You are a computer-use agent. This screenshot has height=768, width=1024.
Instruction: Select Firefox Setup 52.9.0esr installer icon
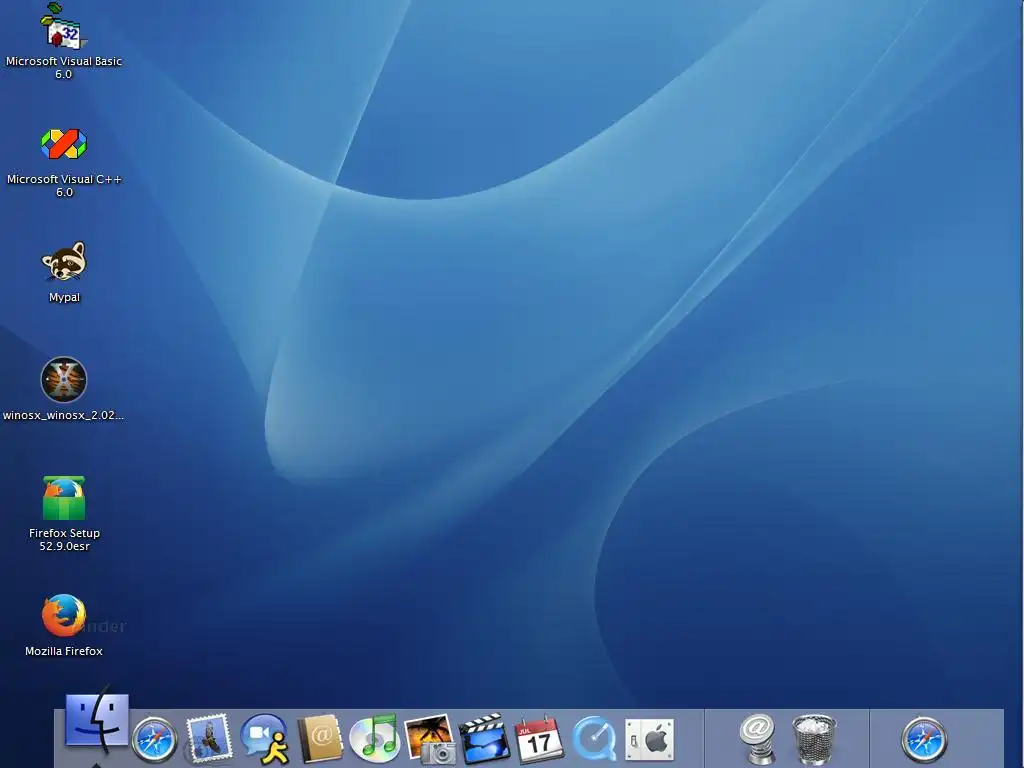pyautogui.click(x=64, y=498)
